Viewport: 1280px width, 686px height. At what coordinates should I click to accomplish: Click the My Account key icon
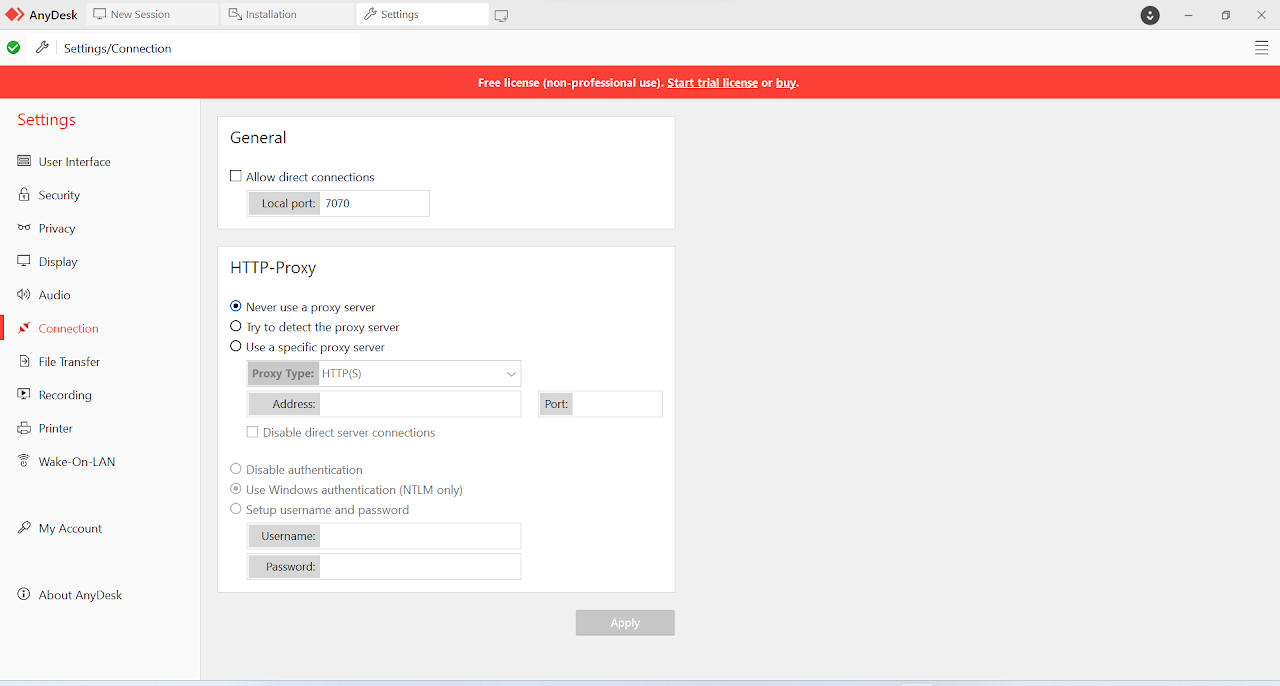24,528
